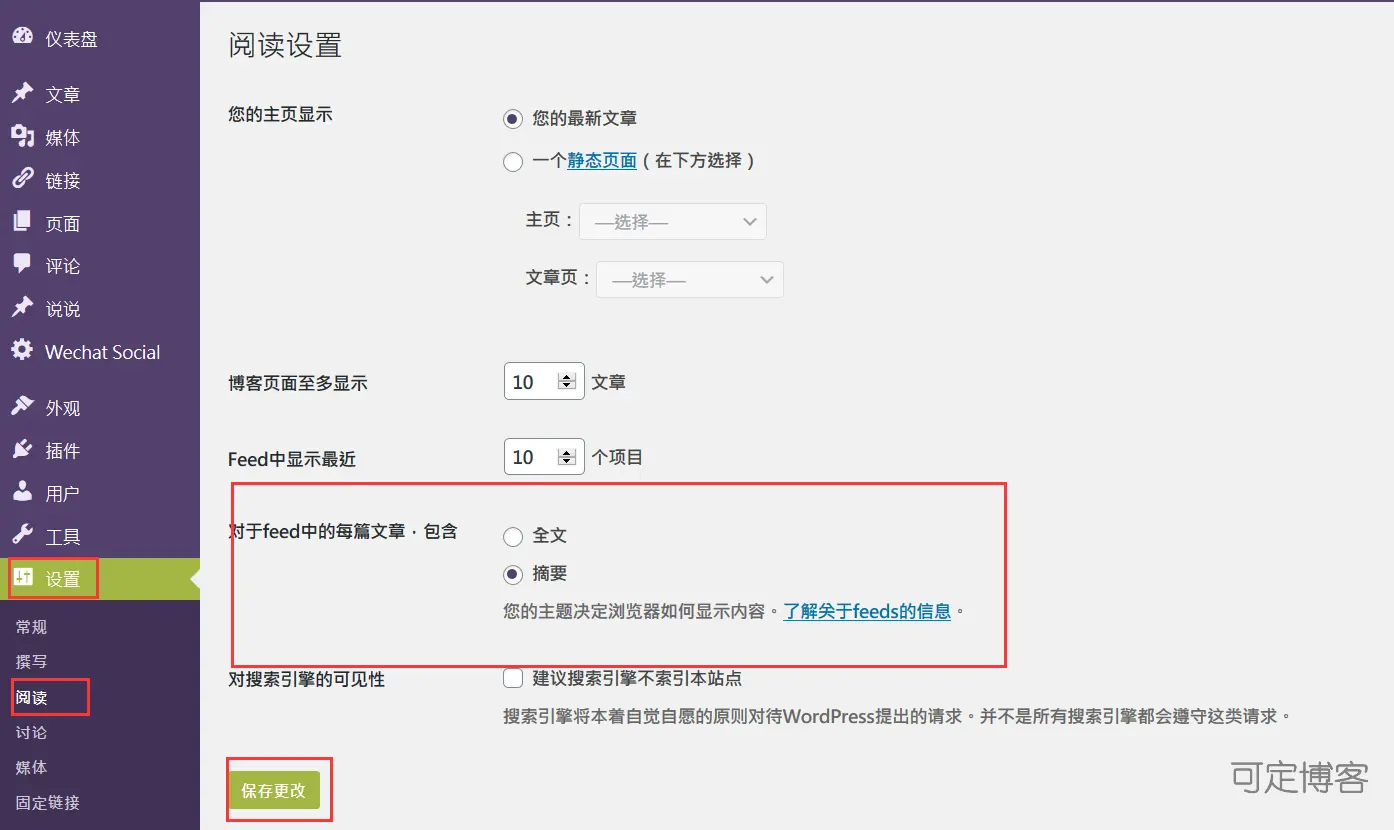Go to 阅读 settings submenu
Screen dimensions: 1394x830
(31, 697)
